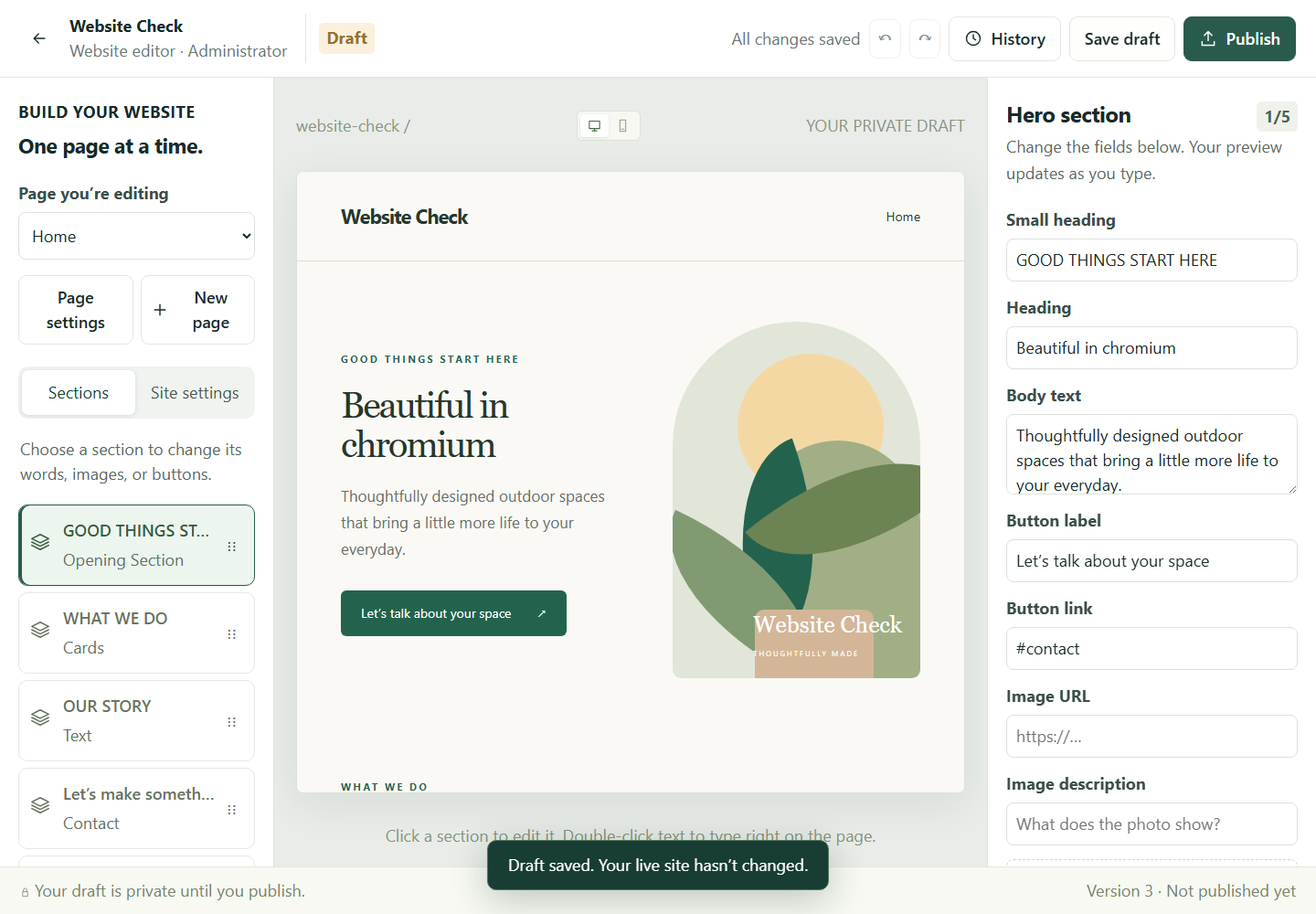Open the page selector dropdown showing Home
The width and height of the screenshot is (1316, 914).
[x=137, y=236]
